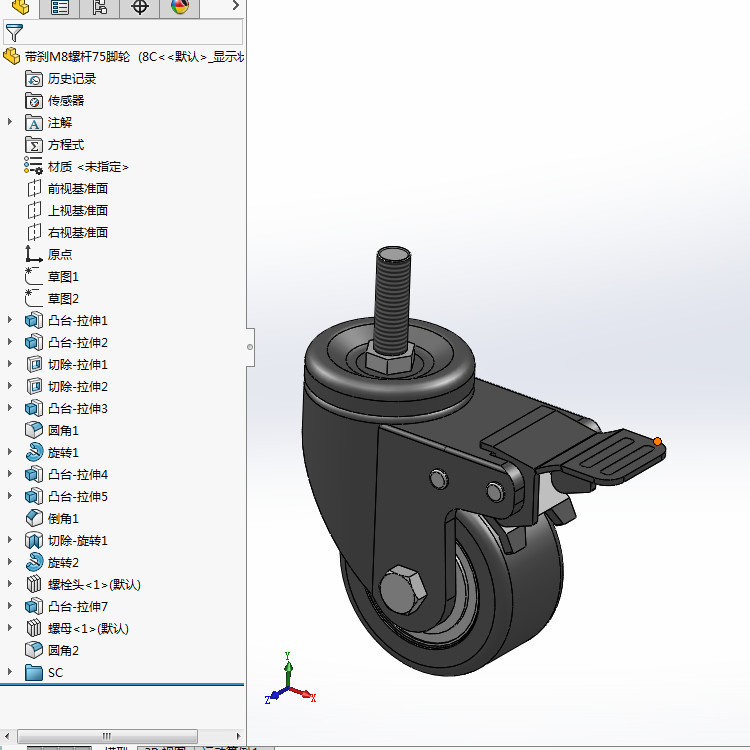Select the 螺母<1>(默认) library feature icon
Image resolution: width=750 pixels, height=750 pixels.
[34, 628]
